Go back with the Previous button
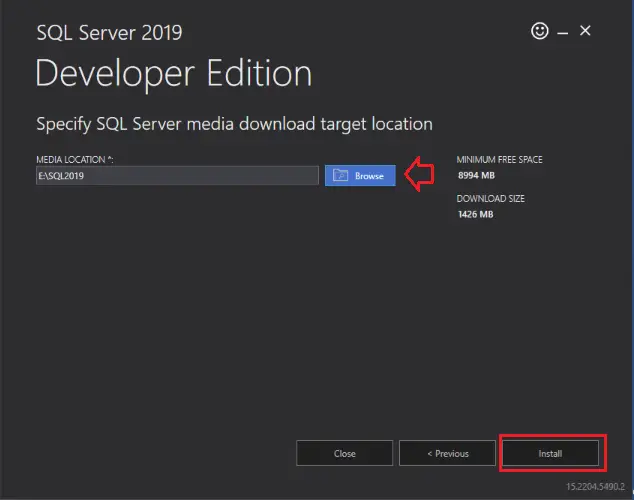Screen dimensions: 634x500 pyautogui.click(x=447, y=454)
